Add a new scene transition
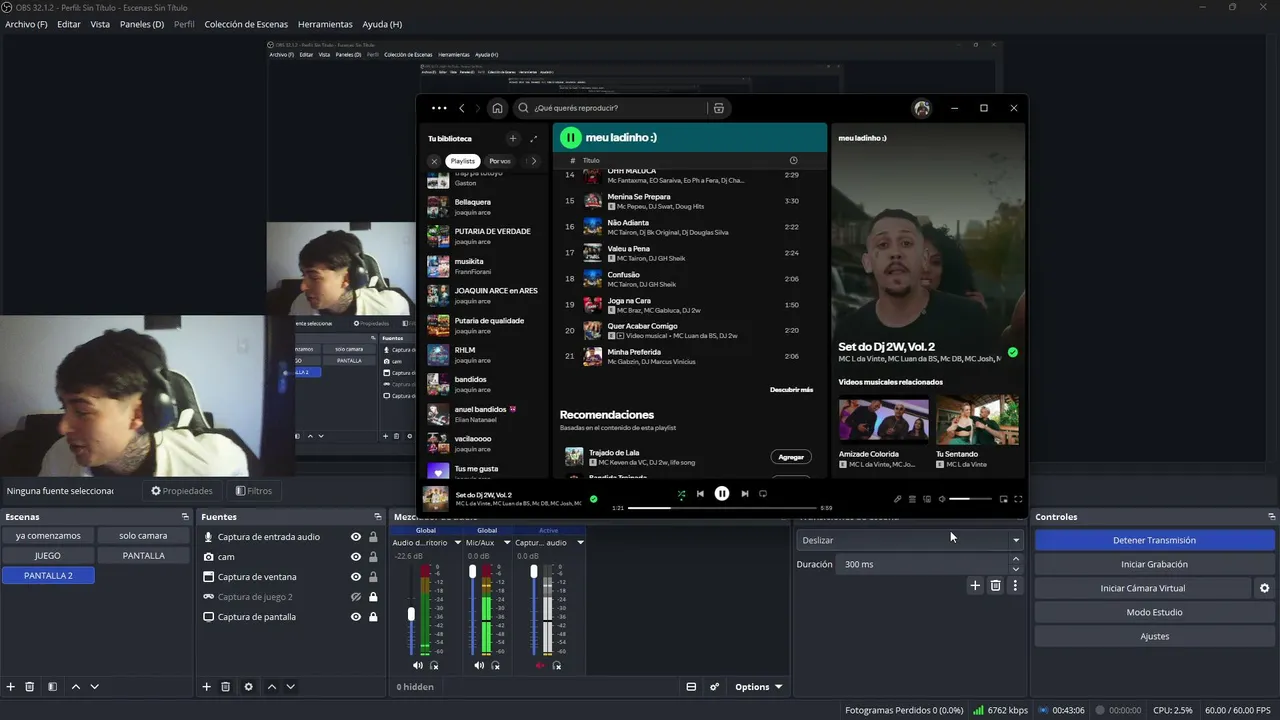This screenshot has width=1280, height=720. coord(975,586)
